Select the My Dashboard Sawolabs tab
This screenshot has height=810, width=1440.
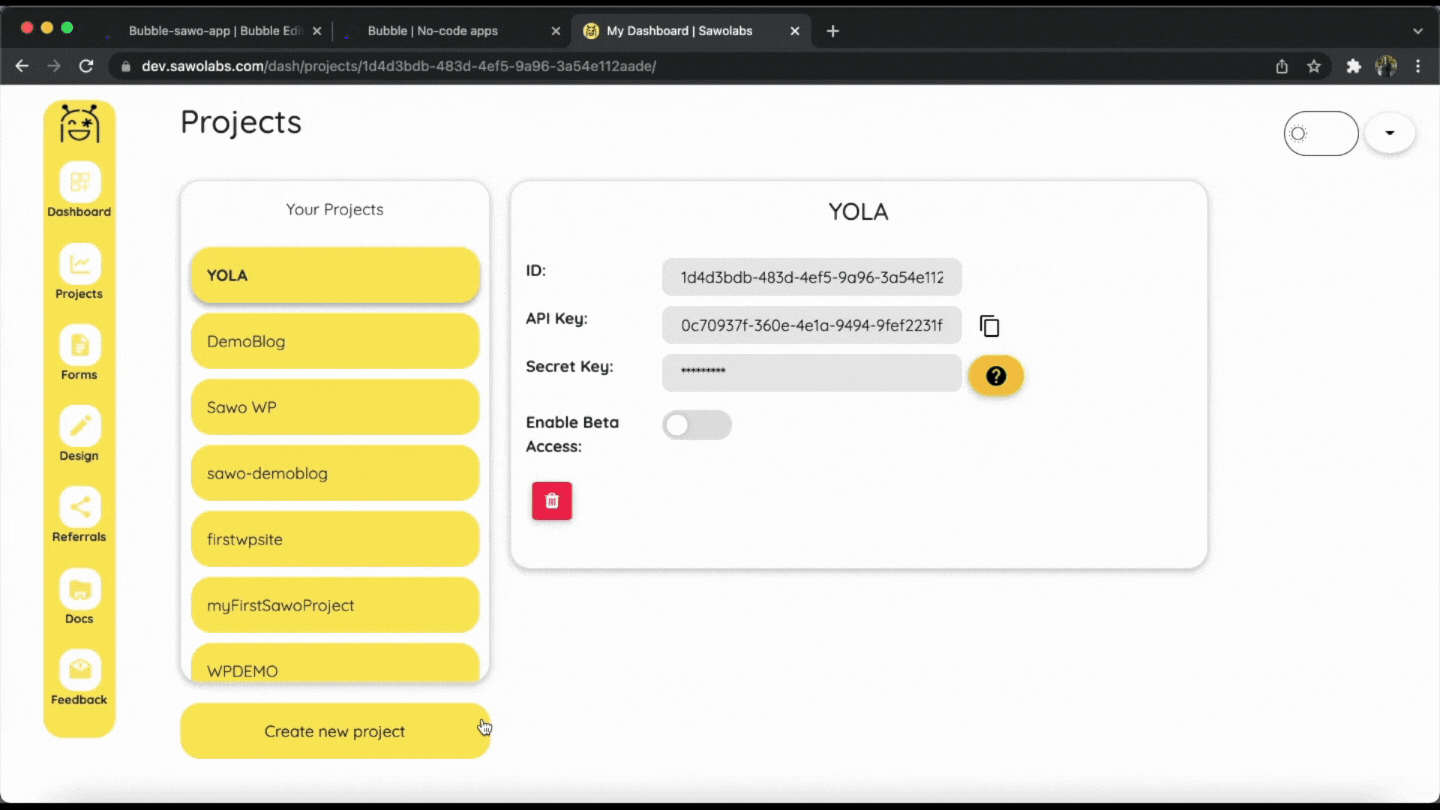click(690, 31)
